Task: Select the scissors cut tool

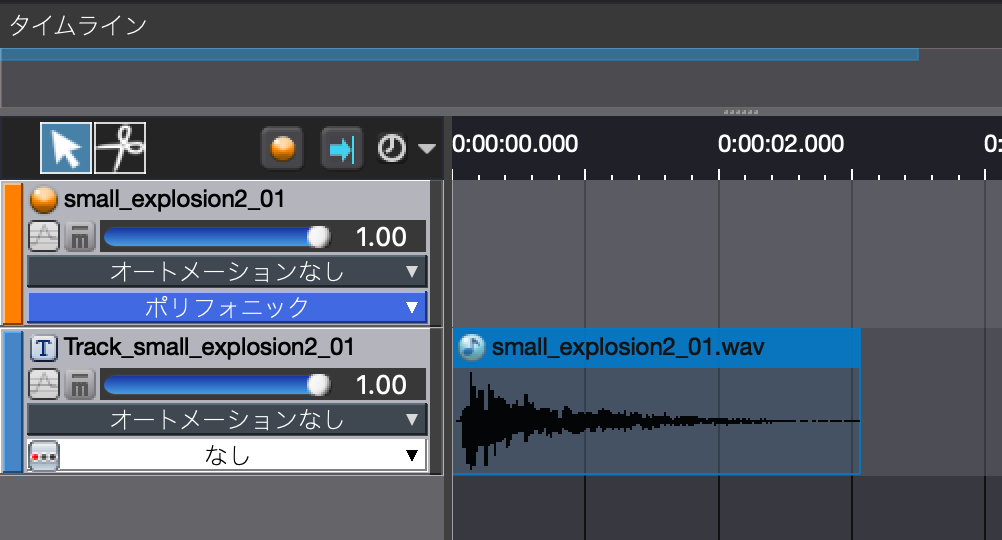Action: click(x=120, y=148)
